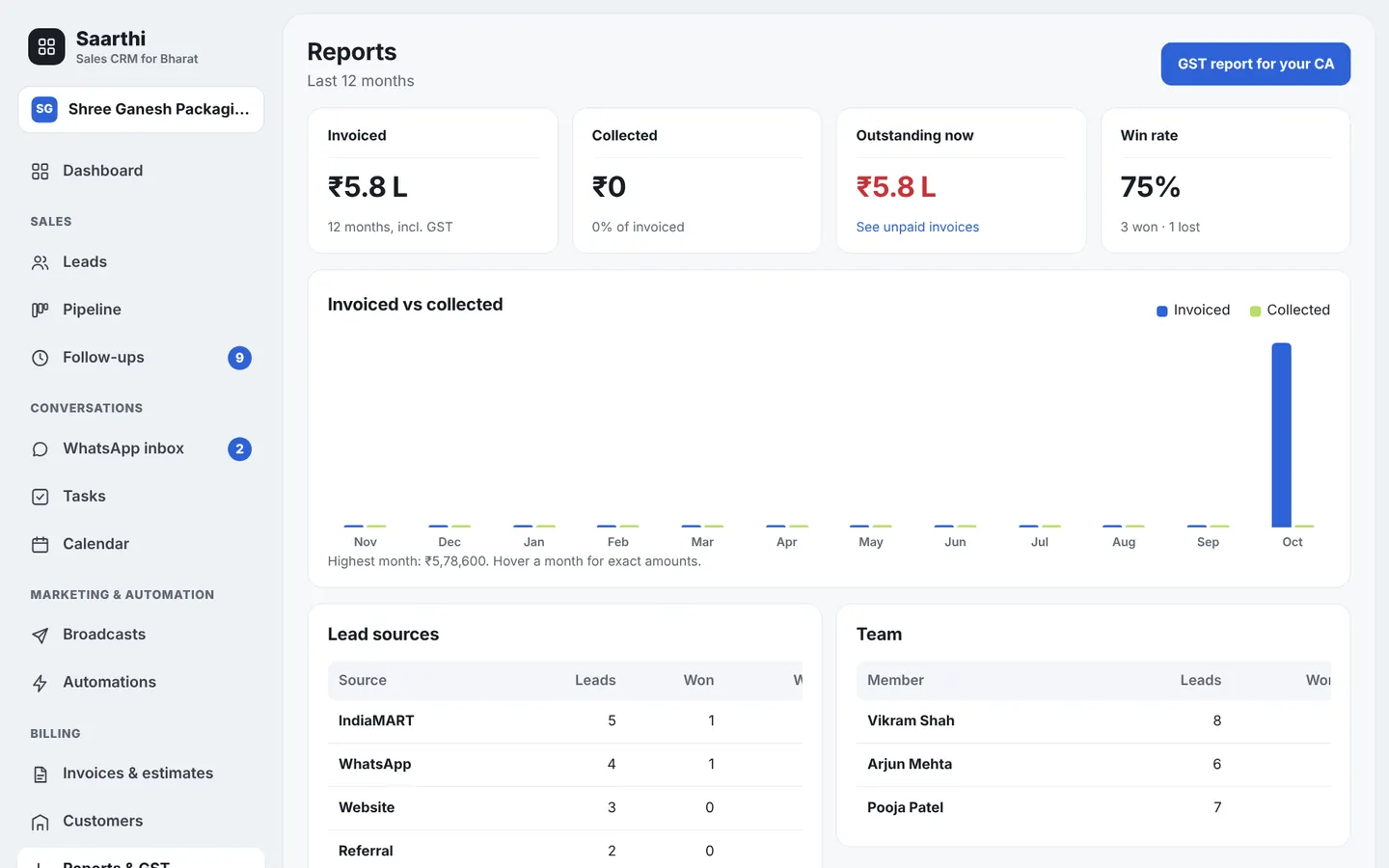Select the Website lead source row
This screenshot has height=868, width=1389.
[x=565, y=807]
